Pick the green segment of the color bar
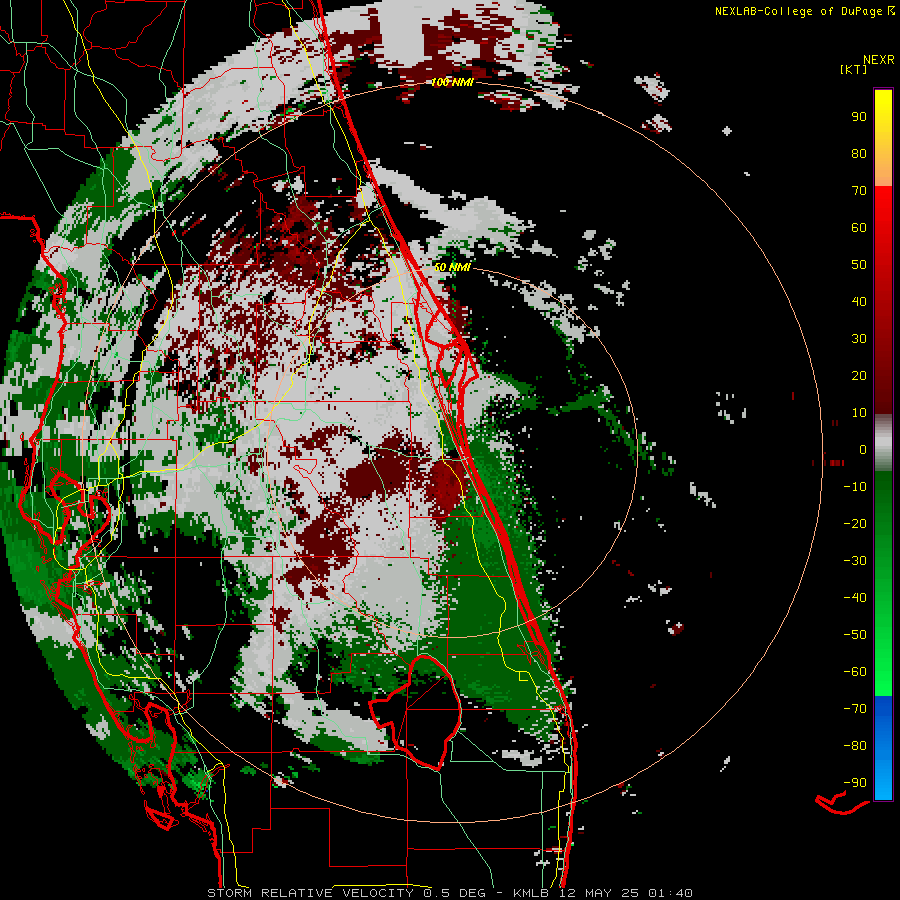This screenshot has width=900, height=900. pyautogui.click(x=883, y=583)
